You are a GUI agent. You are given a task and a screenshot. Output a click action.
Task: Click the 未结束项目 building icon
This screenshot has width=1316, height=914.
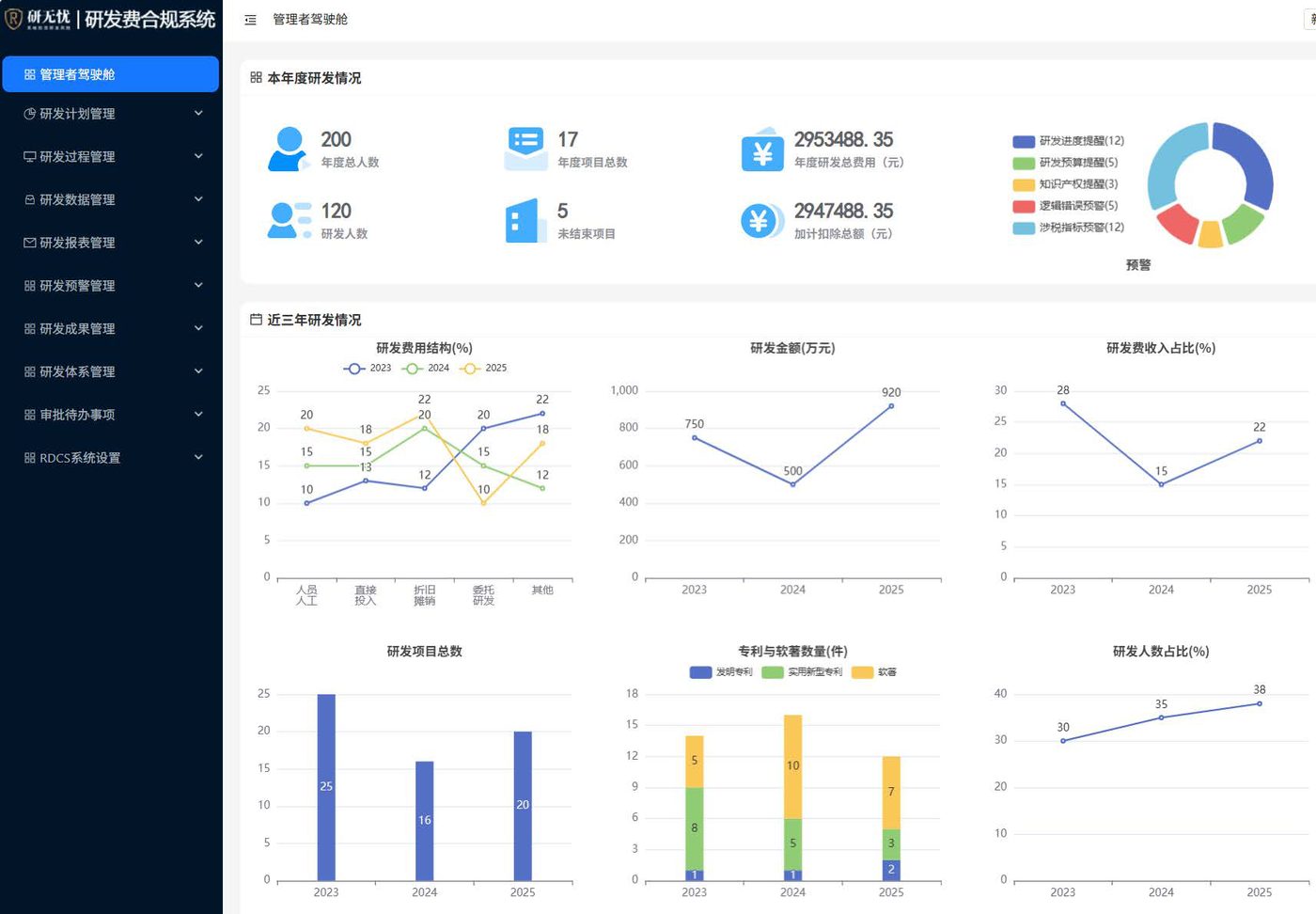coord(525,221)
